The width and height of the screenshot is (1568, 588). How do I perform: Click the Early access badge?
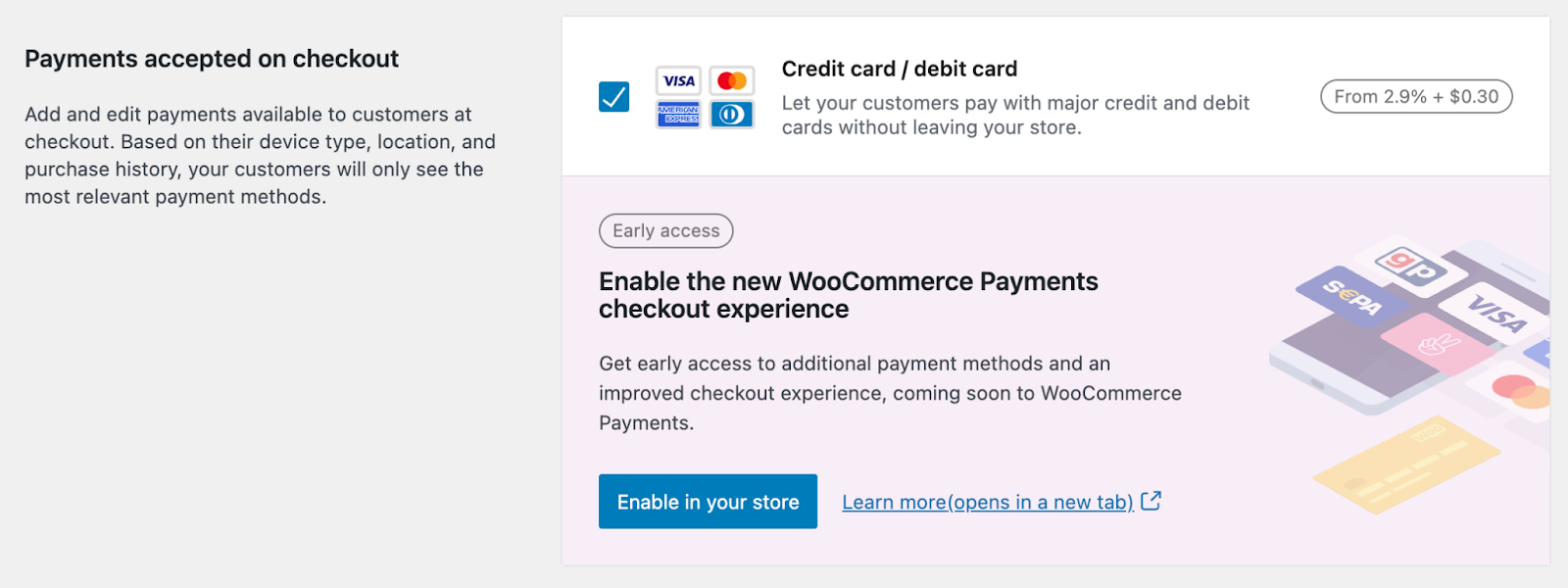[666, 231]
